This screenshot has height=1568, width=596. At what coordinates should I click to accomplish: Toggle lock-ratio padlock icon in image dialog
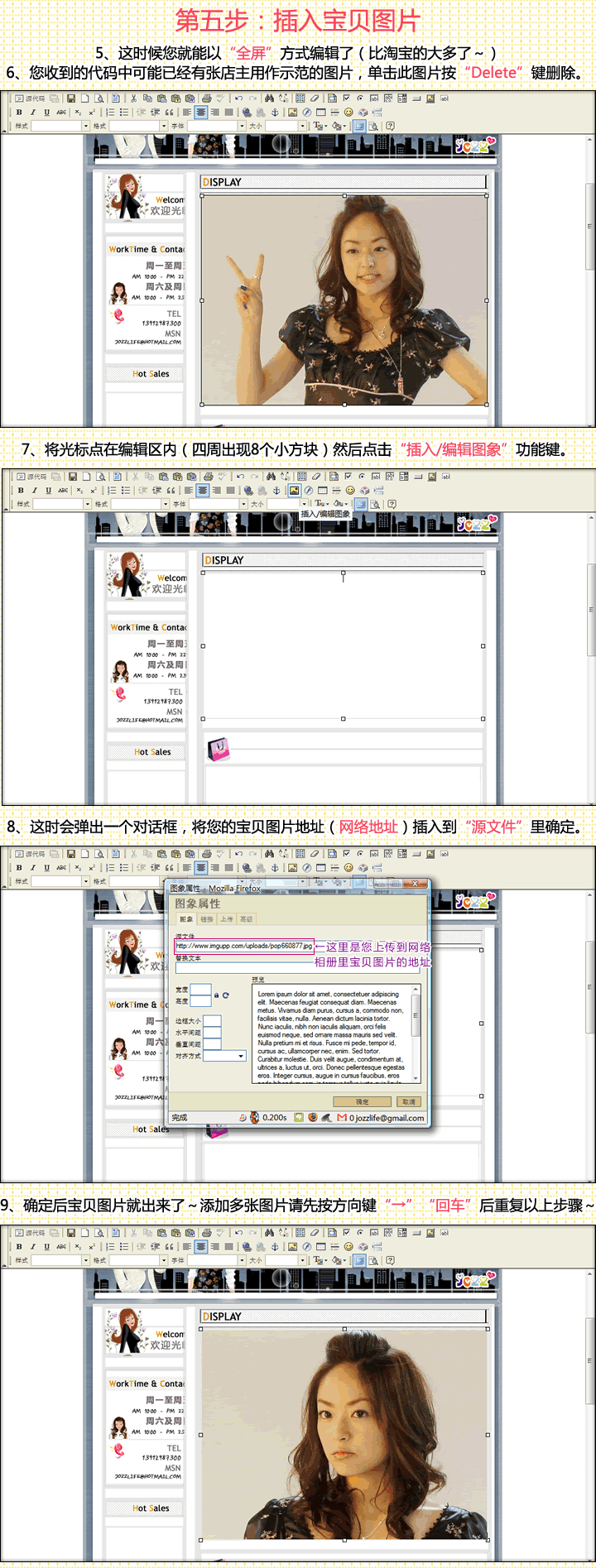point(217,995)
